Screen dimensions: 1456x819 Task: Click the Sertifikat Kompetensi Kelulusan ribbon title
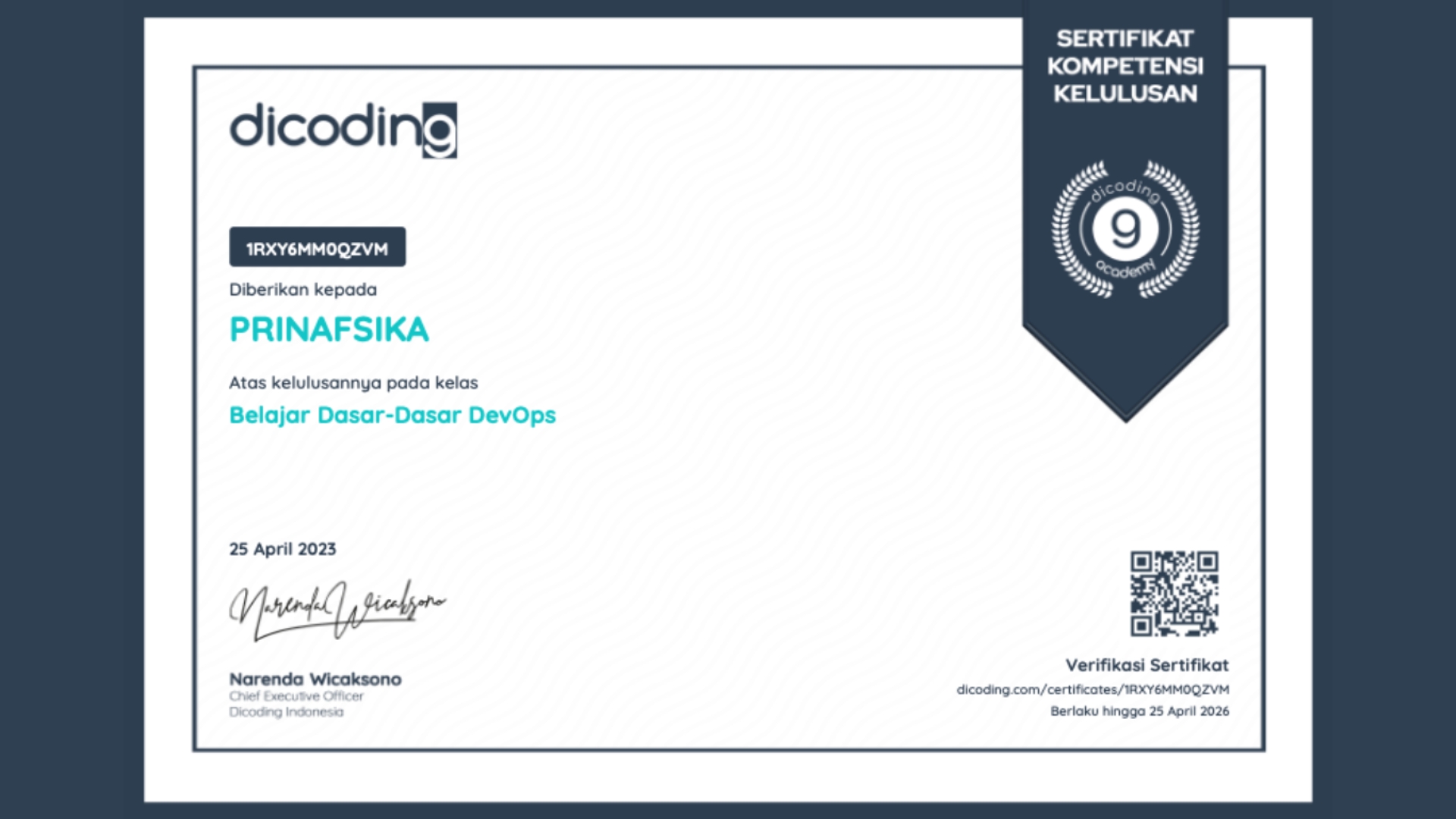coord(1125,66)
